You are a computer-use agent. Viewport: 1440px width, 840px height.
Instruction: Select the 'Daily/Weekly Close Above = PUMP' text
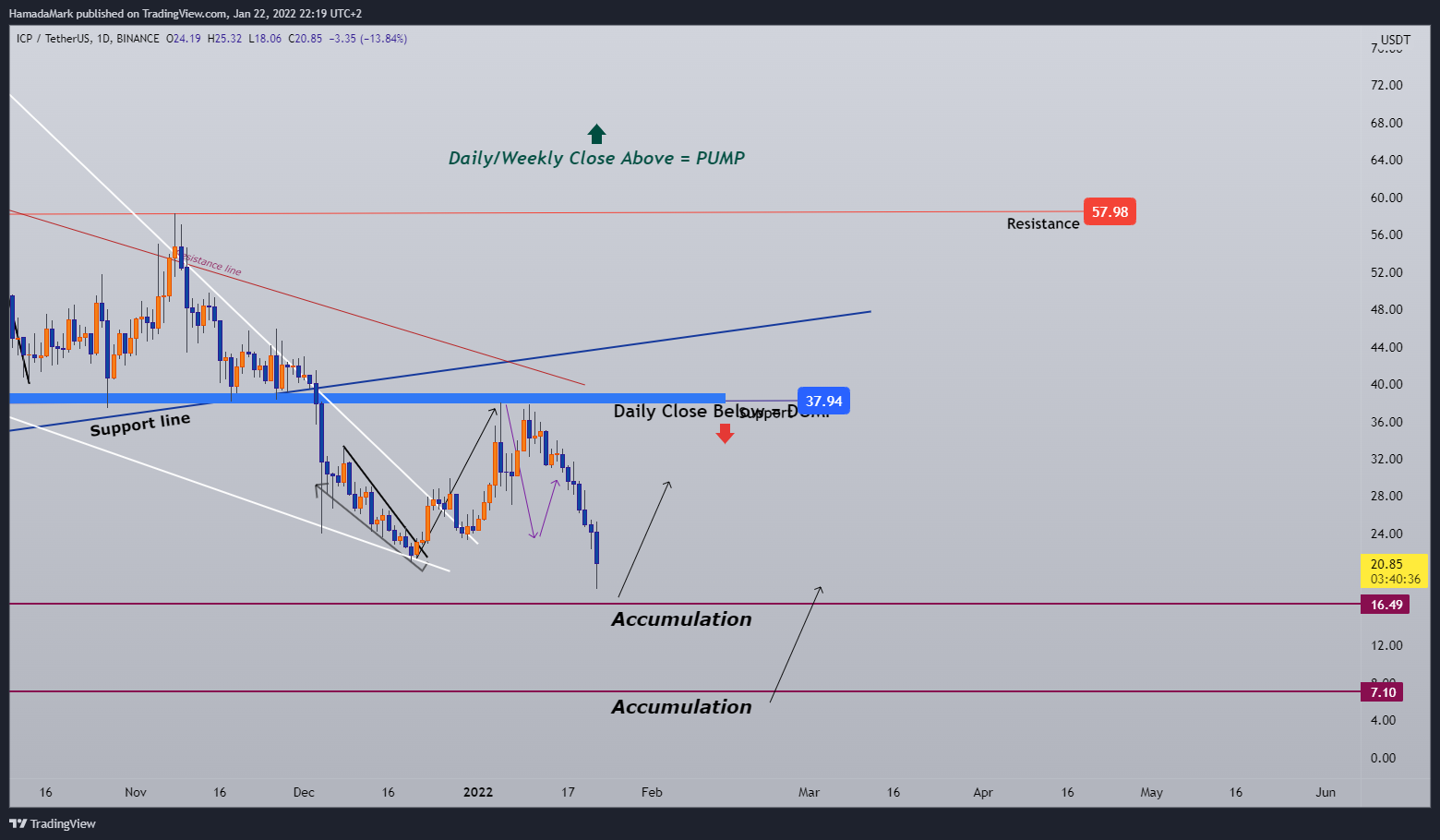pyautogui.click(x=596, y=158)
